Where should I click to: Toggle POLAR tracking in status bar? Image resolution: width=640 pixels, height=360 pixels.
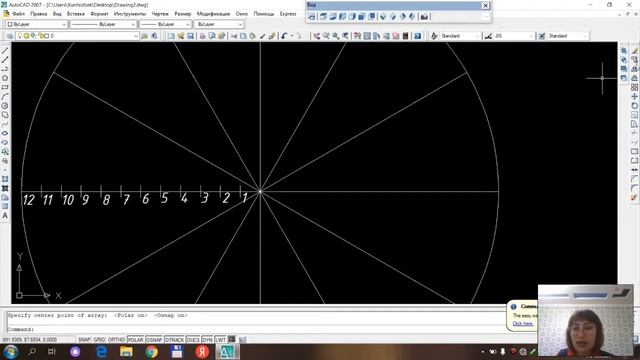pyautogui.click(x=135, y=340)
